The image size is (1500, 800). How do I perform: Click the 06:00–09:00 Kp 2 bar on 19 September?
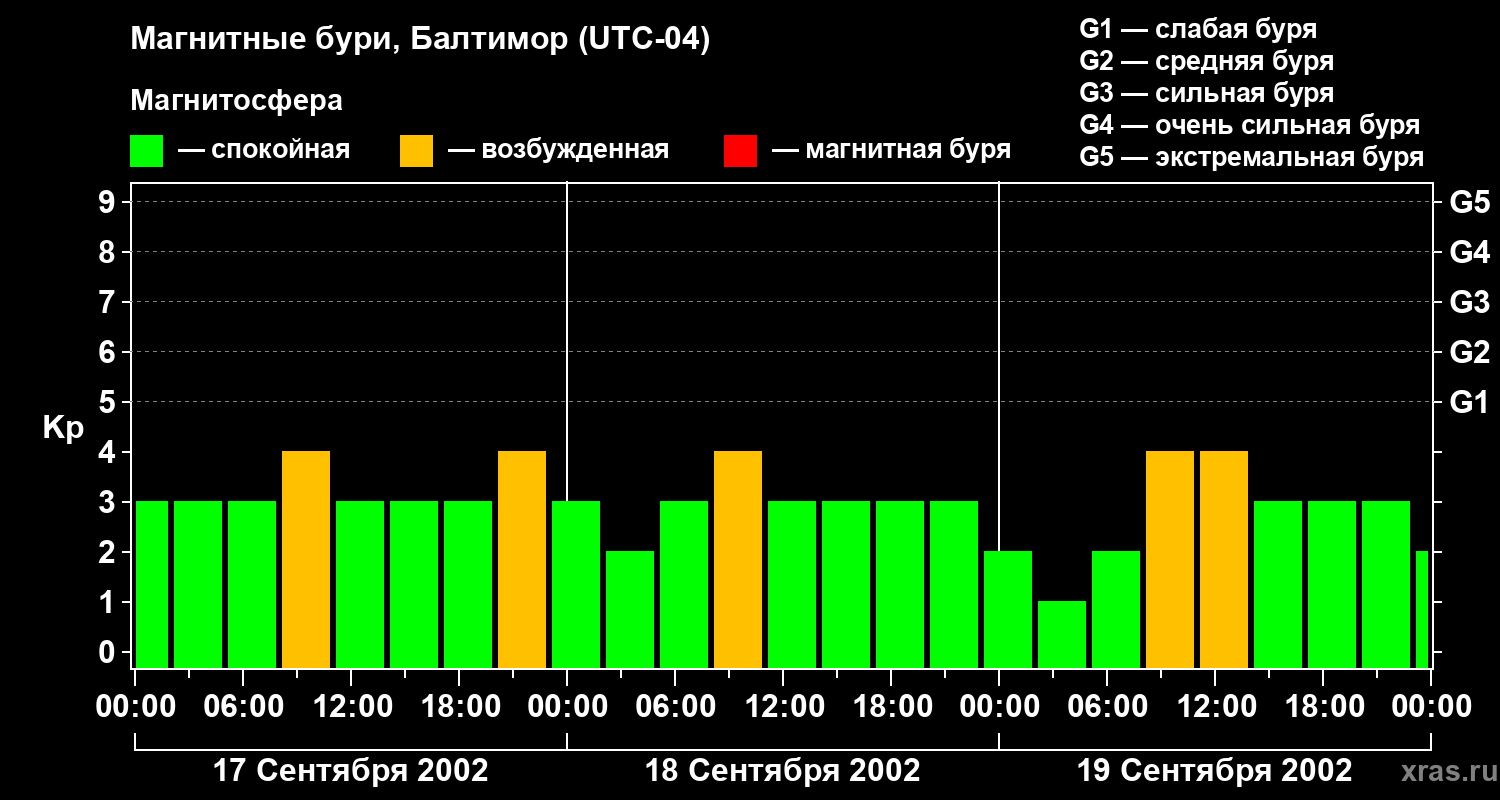pos(1116,609)
